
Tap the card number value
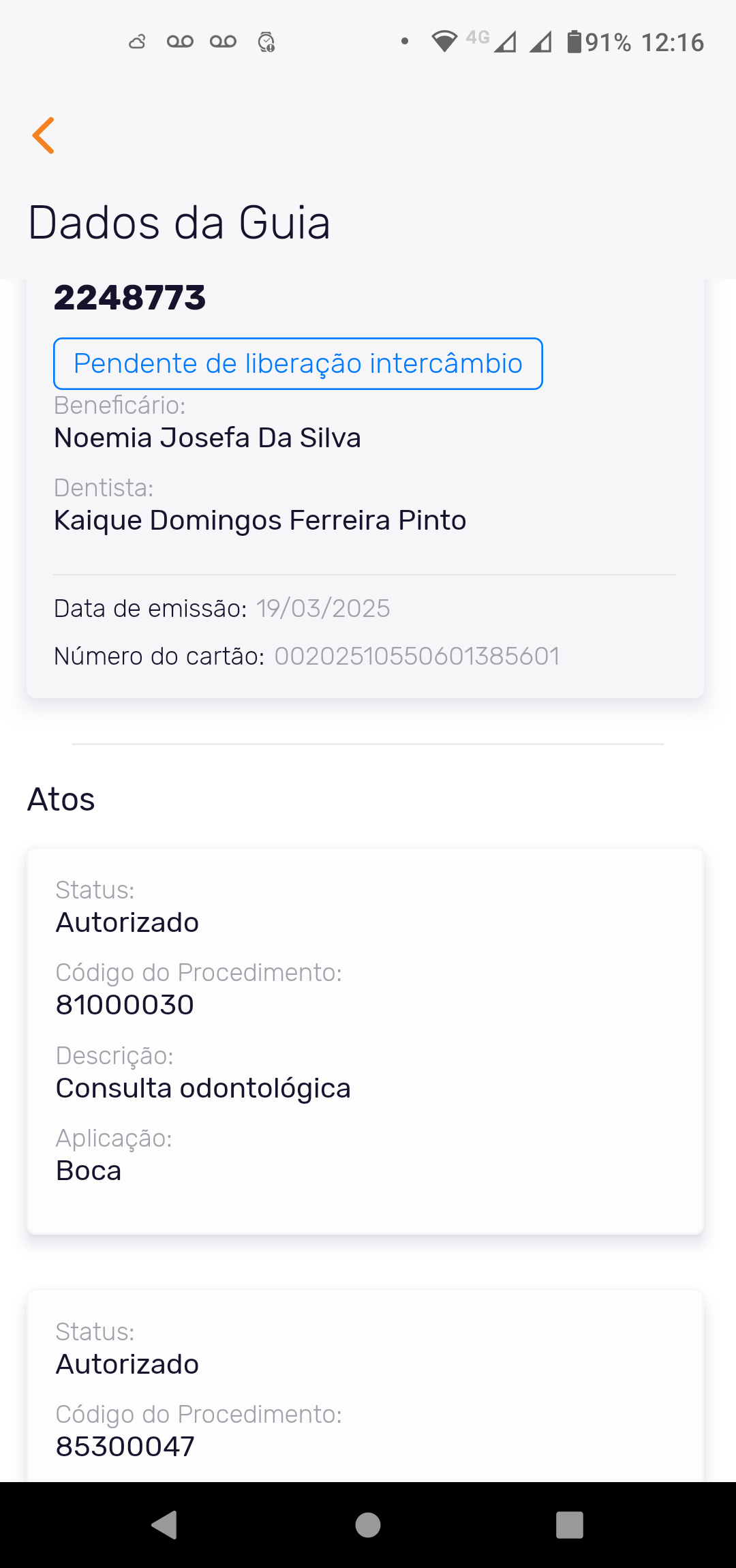click(416, 656)
